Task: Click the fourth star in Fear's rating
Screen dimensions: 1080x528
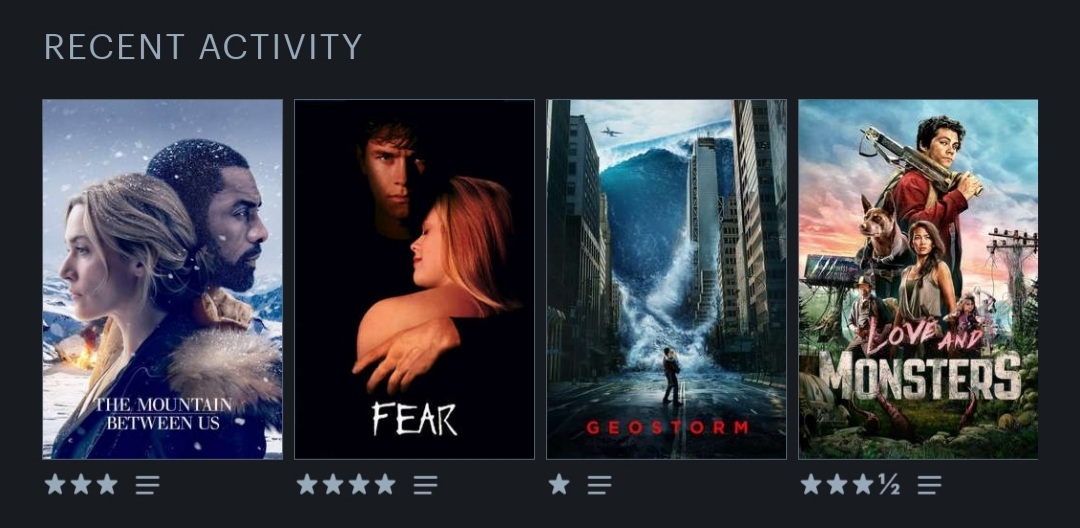Action: 385,484
